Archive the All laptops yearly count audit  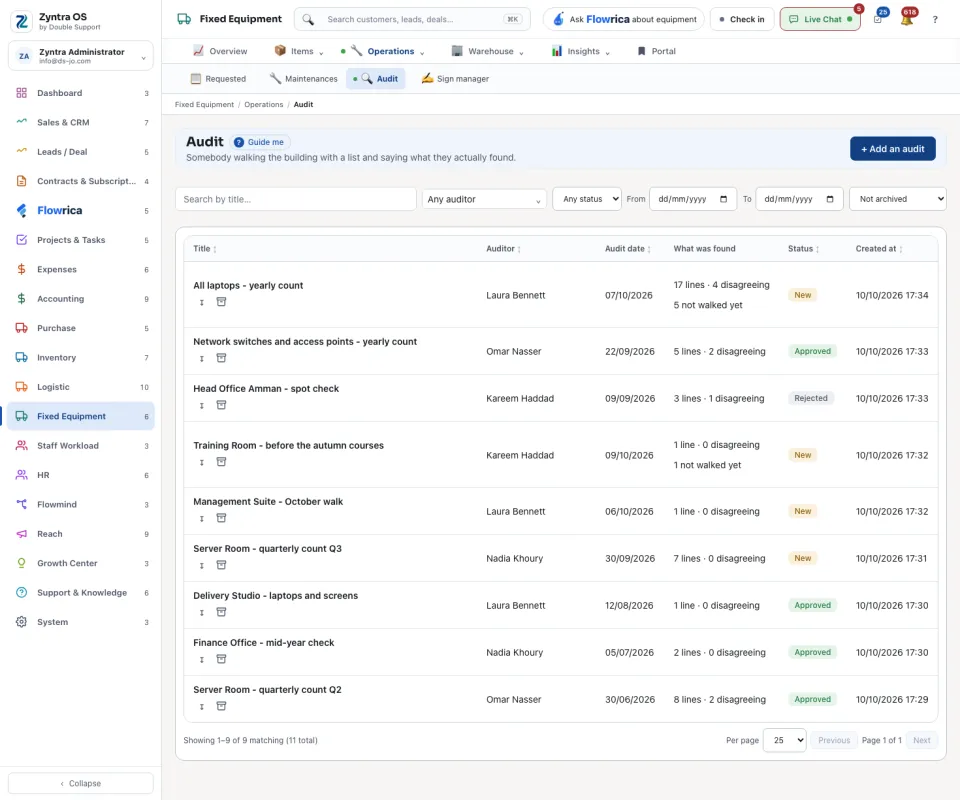[x=222, y=302]
